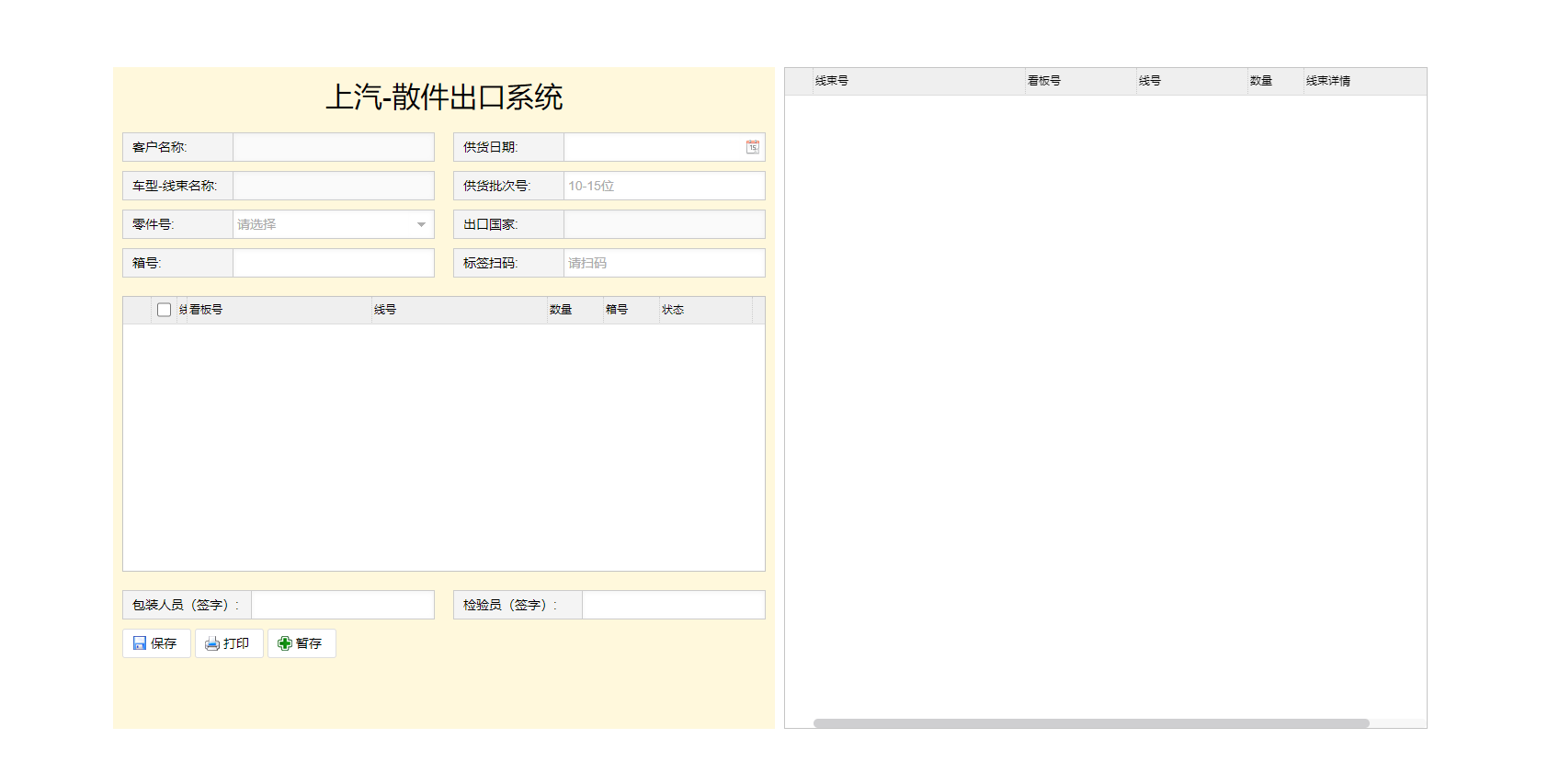
Task: Open the calendar picker for 供货日期
Action: (x=753, y=147)
